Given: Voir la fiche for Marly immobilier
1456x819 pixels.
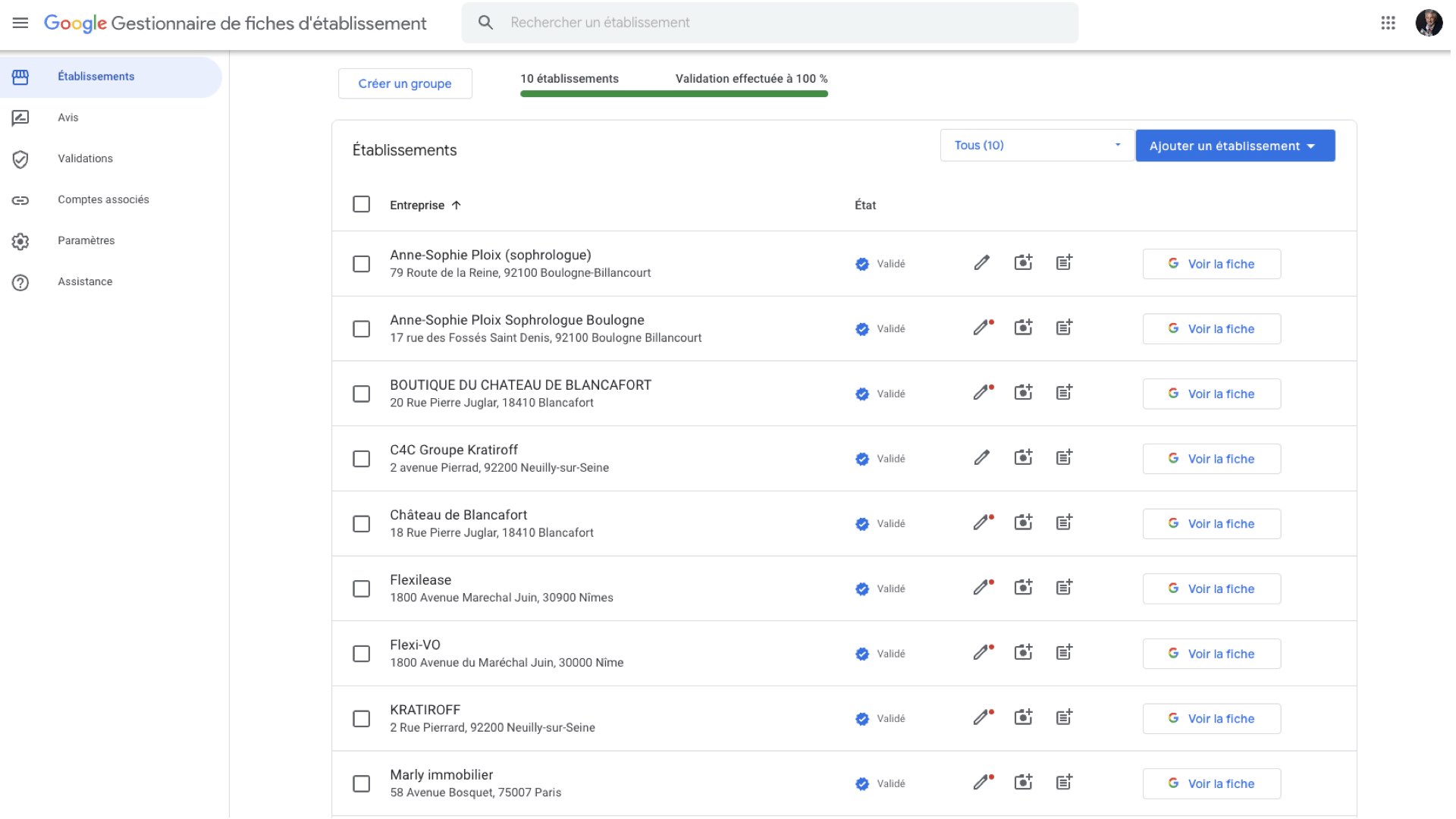Looking at the screenshot, I should click(1211, 784).
